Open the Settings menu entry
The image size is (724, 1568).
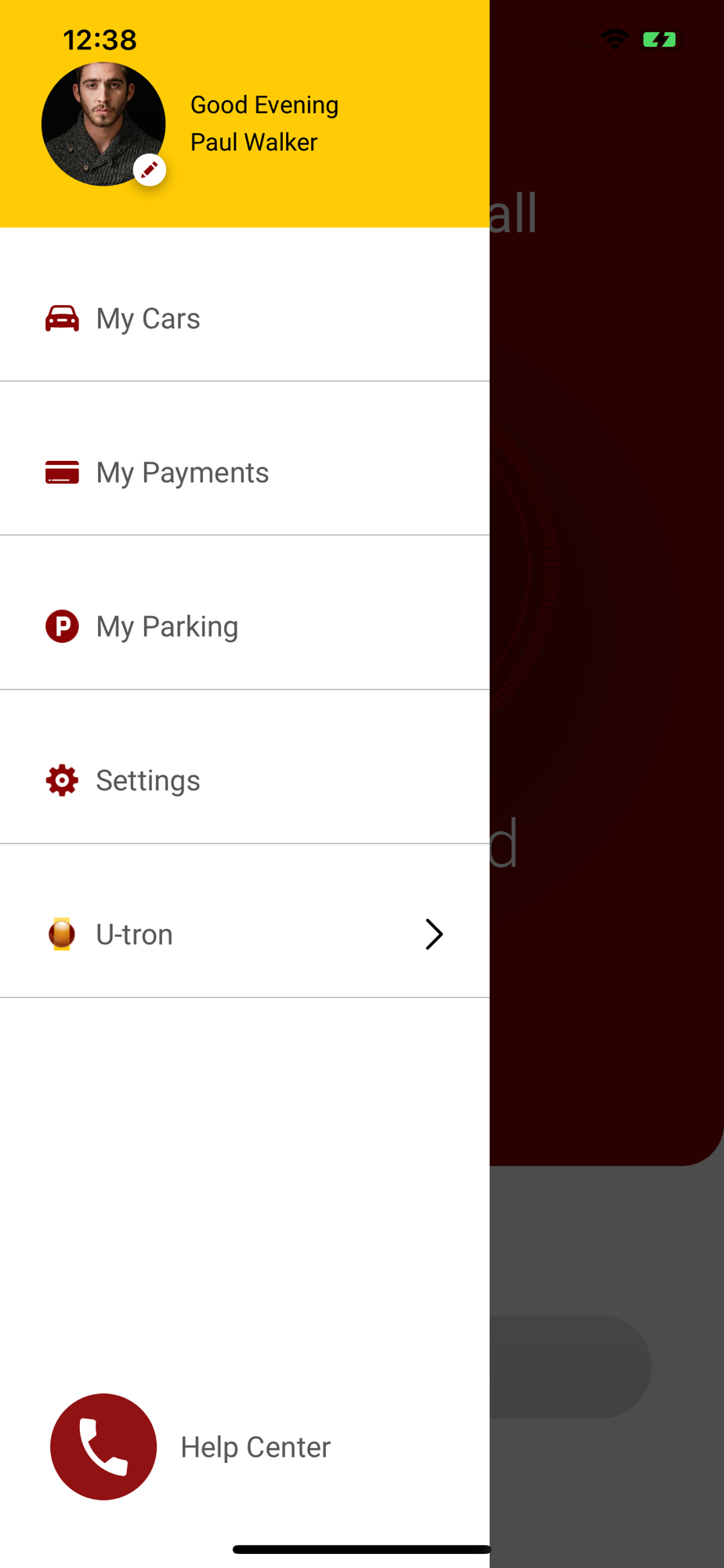[x=148, y=780]
